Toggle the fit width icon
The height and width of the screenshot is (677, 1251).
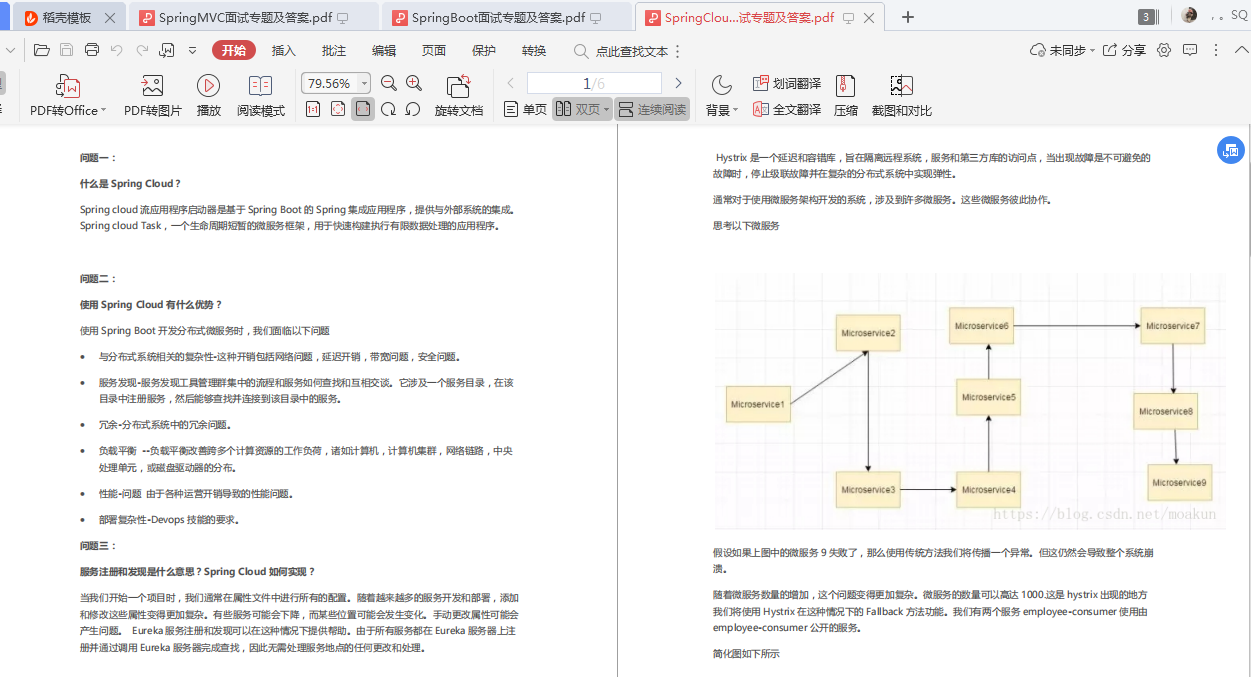[x=363, y=109]
